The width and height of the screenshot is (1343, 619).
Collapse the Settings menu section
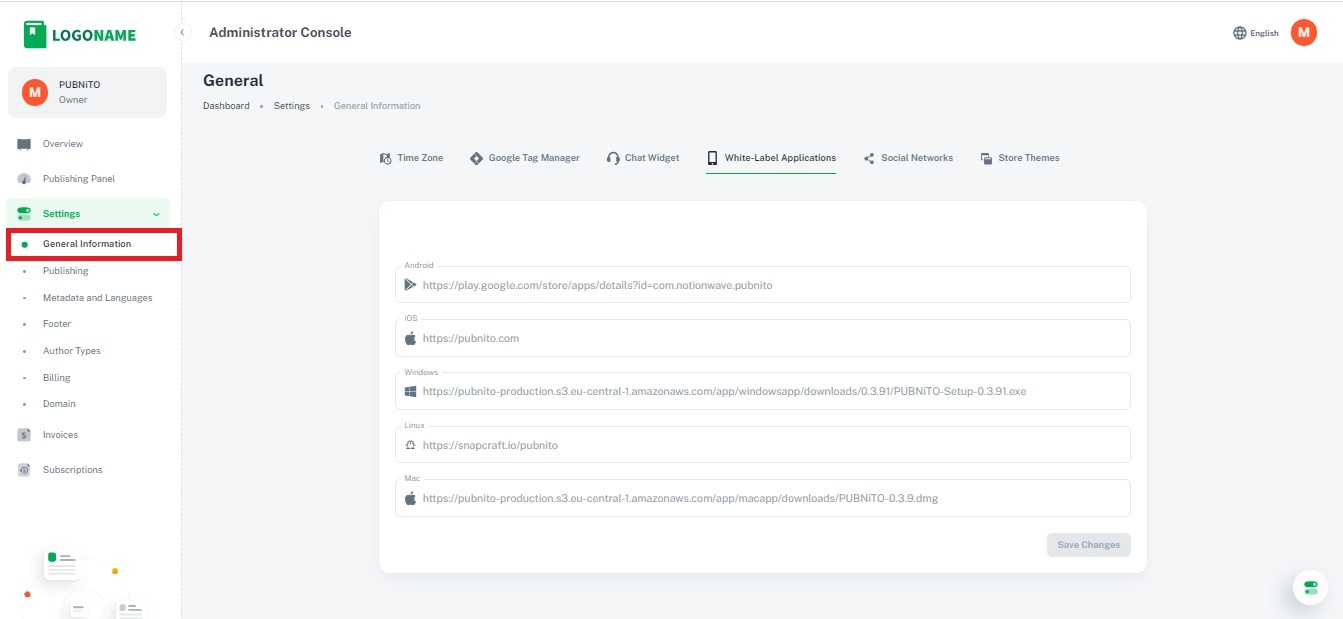click(x=155, y=214)
